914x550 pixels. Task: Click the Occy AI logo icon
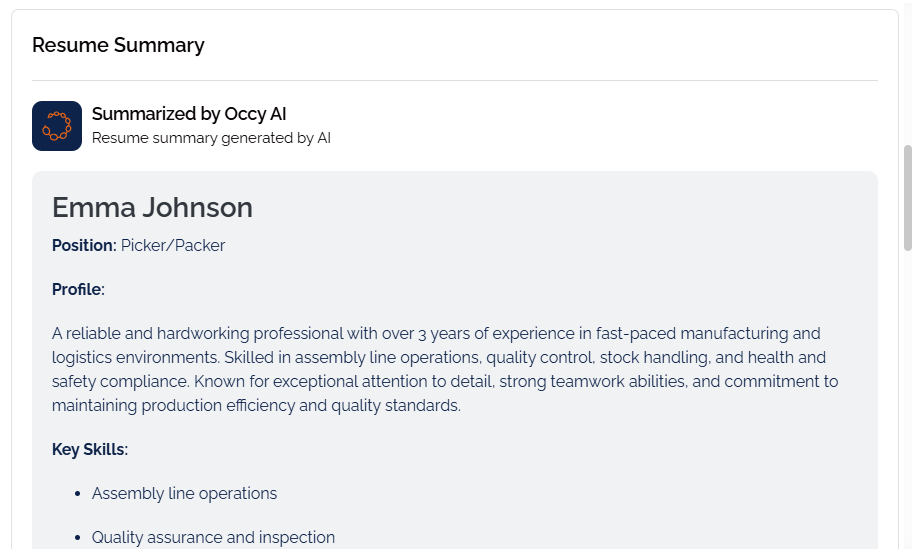point(57,126)
